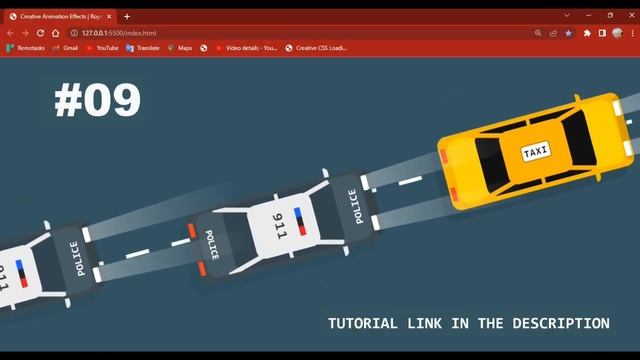
Task: Open the Remotasks bookmark
Action: coord(26,48)
